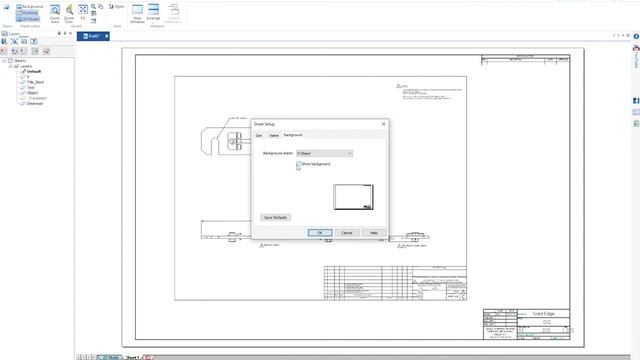
Task: Click the Zoom Area tool
Action: point(55,13)
